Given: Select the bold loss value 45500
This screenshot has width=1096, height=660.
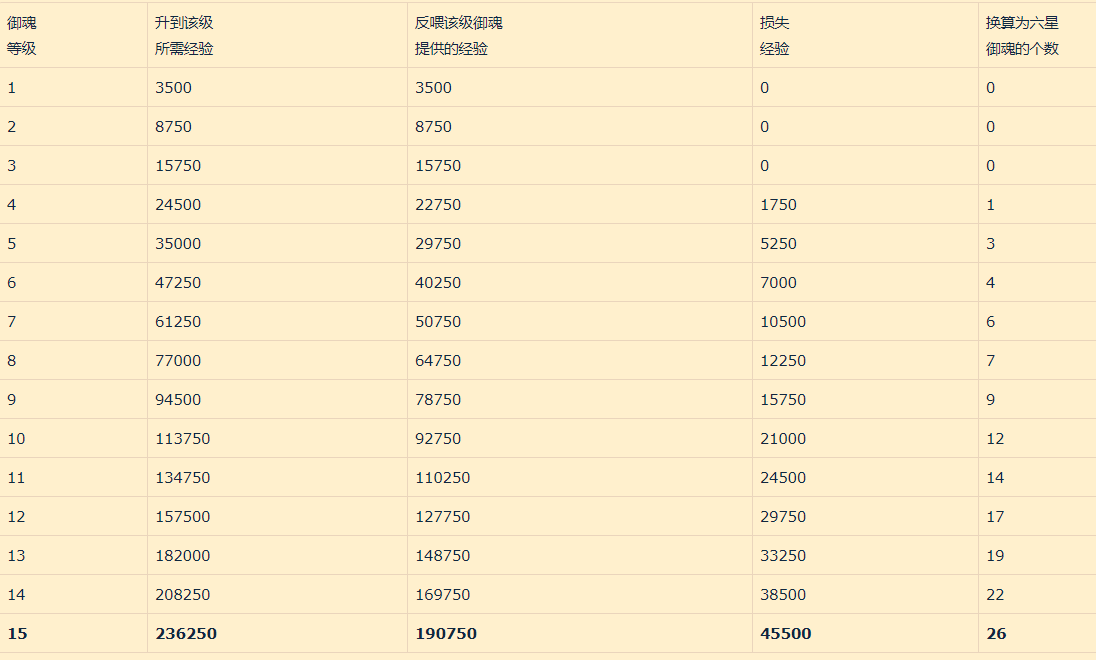Looking at the screenshot, I should pos(786,634).
